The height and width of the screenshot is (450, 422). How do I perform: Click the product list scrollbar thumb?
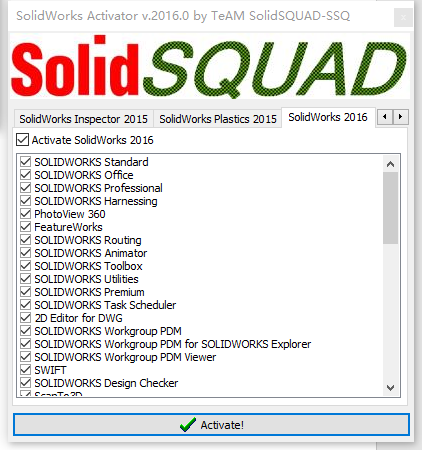tap(391, 208)
